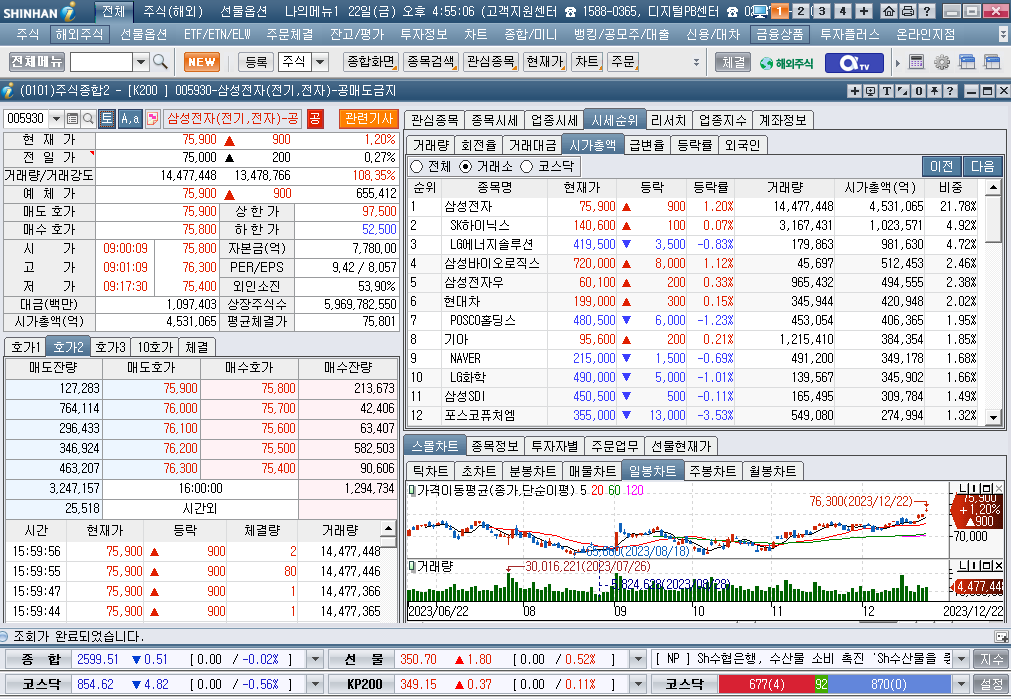The height and width of the screenshot is (699, 1011).
Task: Switch to virtual screen 2
Action: click(801, 11)
